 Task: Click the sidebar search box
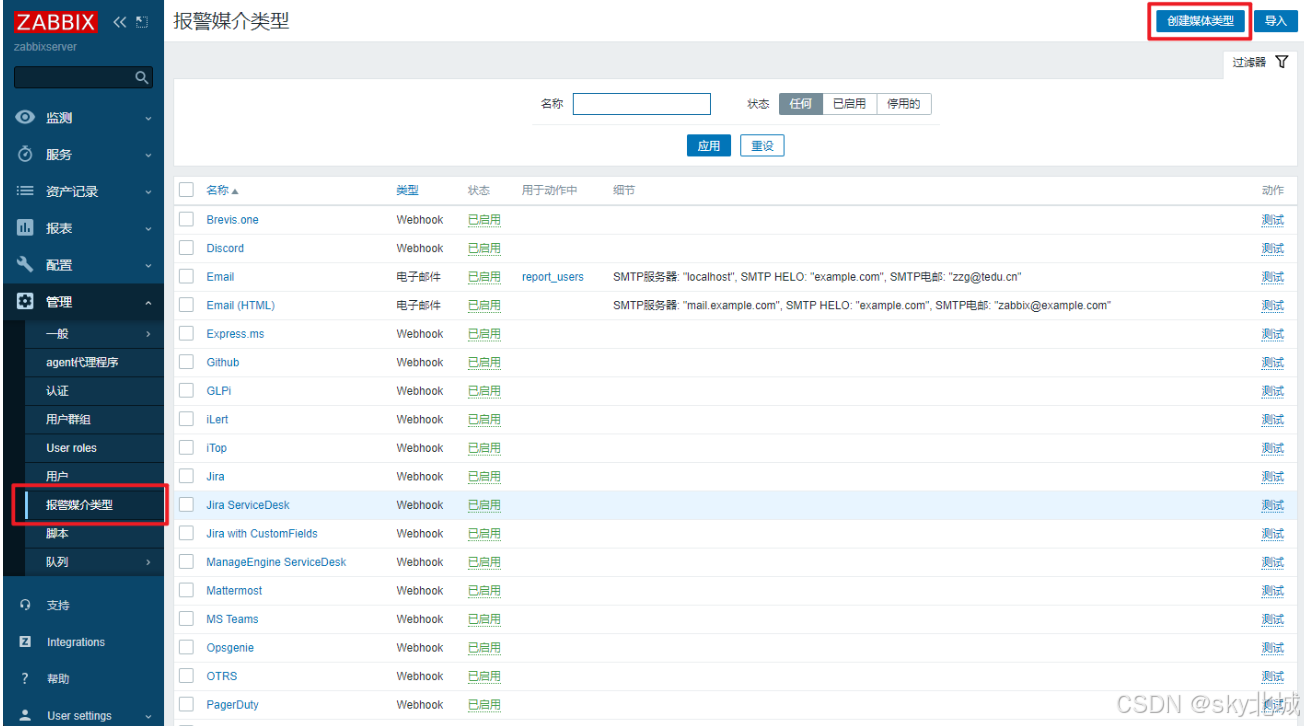84,77
